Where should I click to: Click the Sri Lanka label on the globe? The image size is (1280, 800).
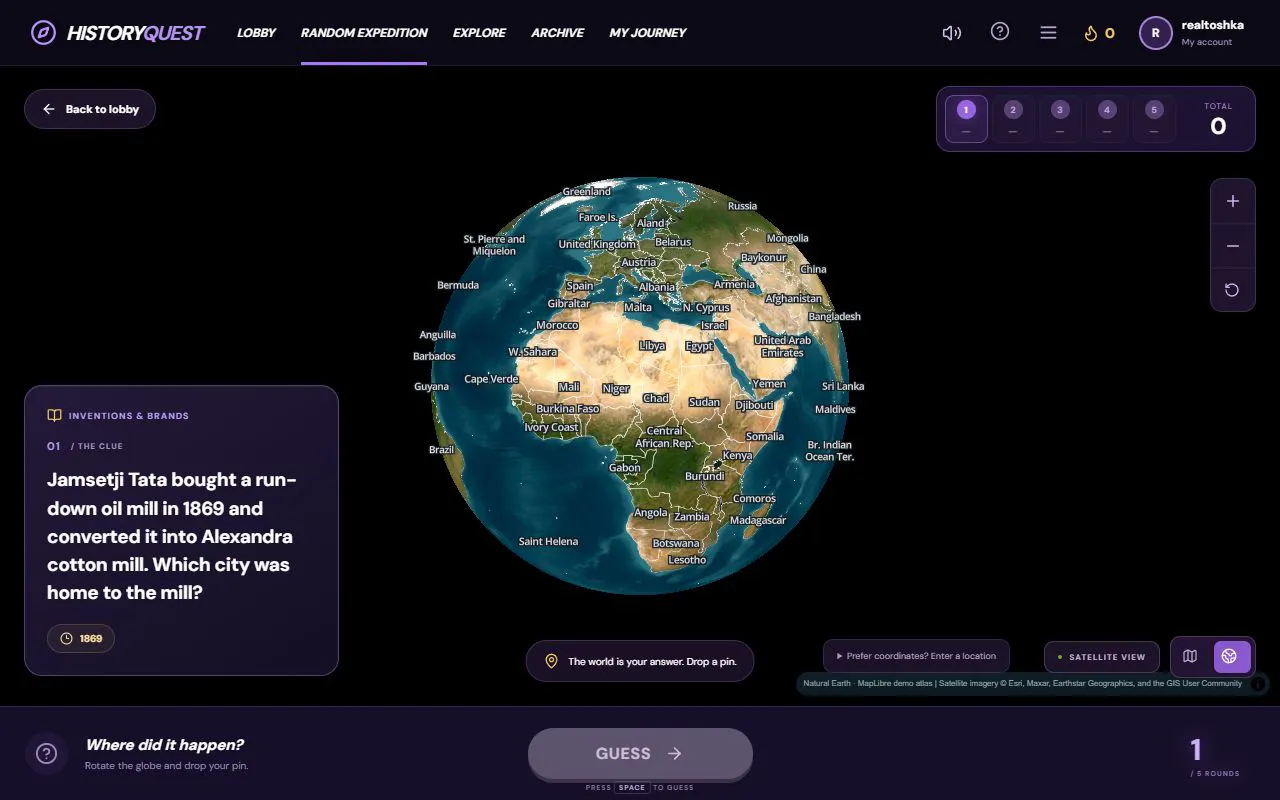click(x=843, y=386)
